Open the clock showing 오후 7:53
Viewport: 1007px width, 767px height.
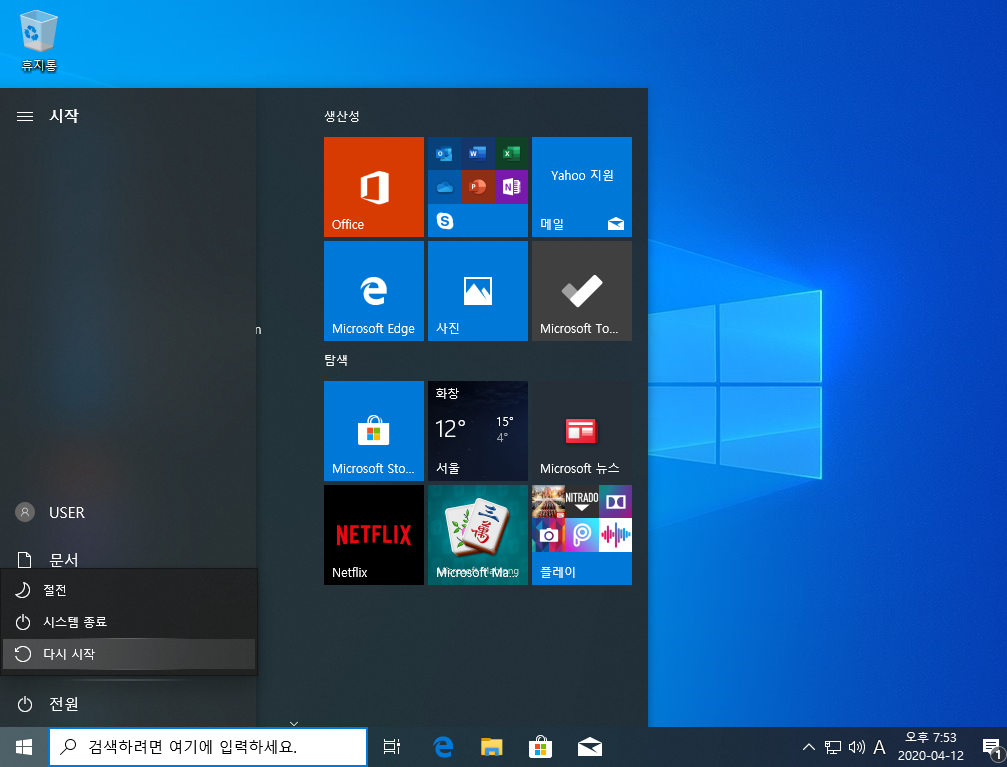931,747
